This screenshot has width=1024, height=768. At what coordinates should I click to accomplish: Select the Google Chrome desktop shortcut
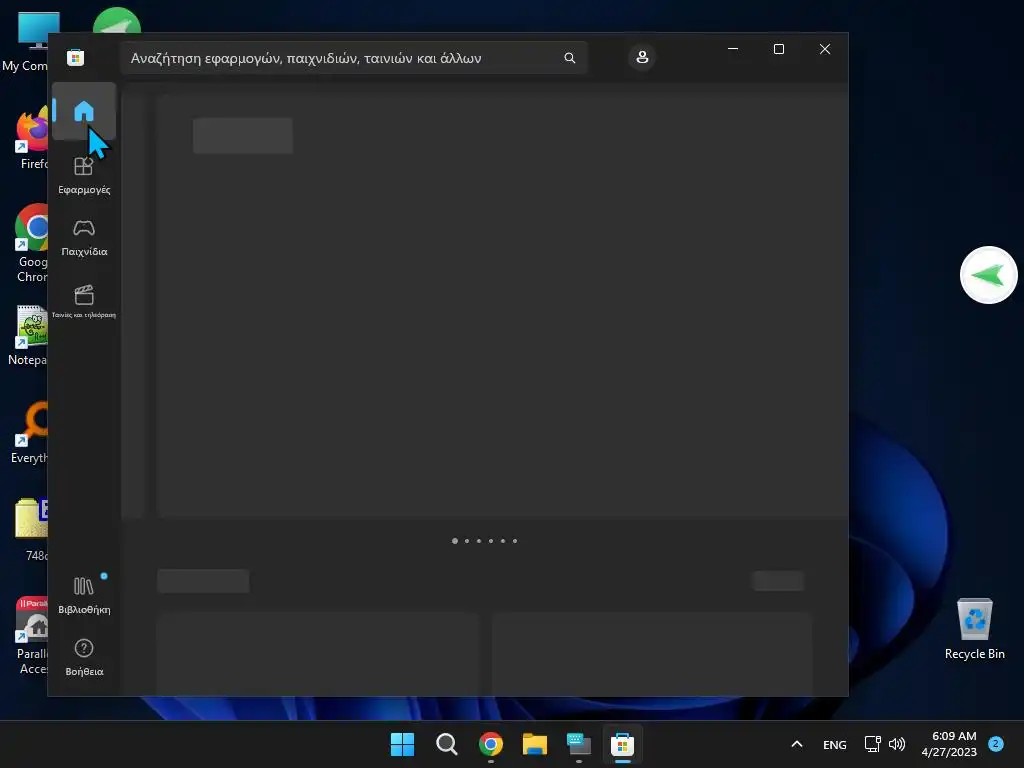31,244
